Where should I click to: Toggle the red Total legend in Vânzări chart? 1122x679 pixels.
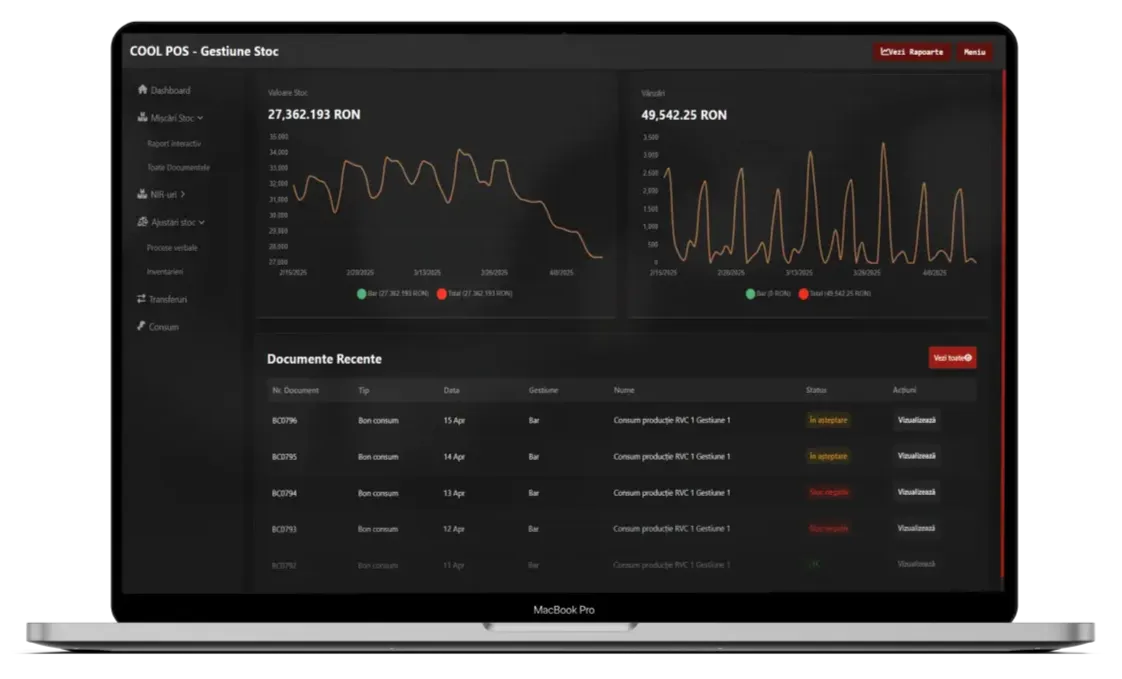pos(803,294)
